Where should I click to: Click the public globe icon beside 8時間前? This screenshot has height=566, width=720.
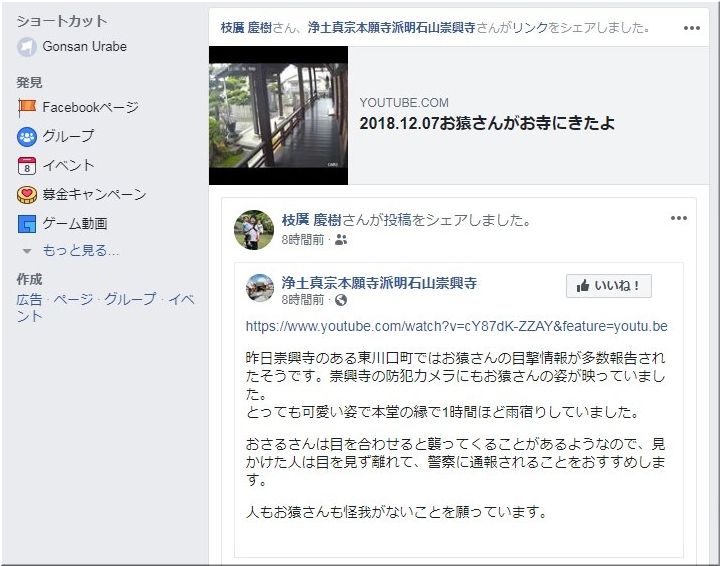[341, 300]
